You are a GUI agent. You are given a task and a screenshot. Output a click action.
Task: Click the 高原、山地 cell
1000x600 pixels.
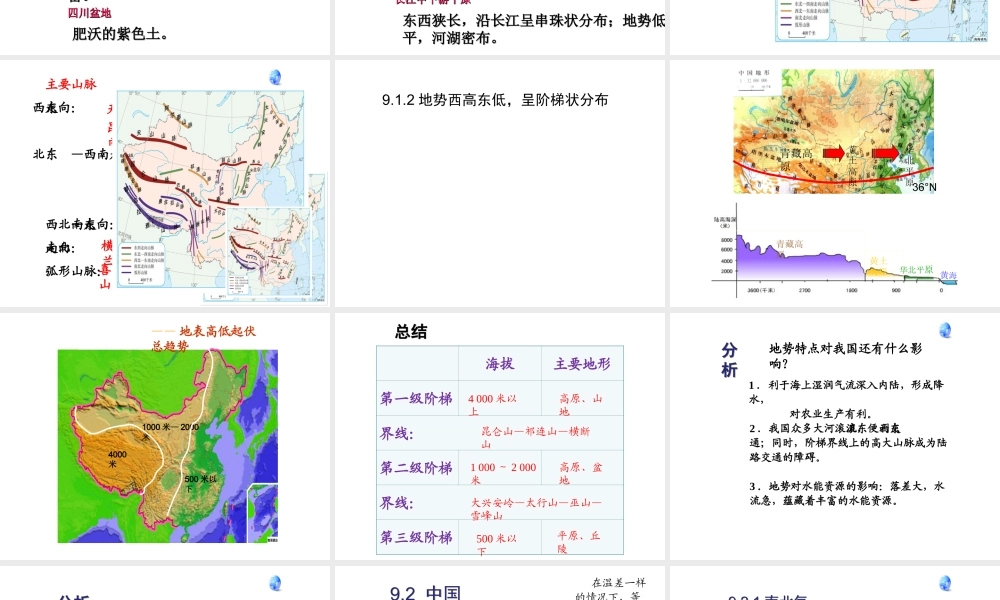click(581, 404)
